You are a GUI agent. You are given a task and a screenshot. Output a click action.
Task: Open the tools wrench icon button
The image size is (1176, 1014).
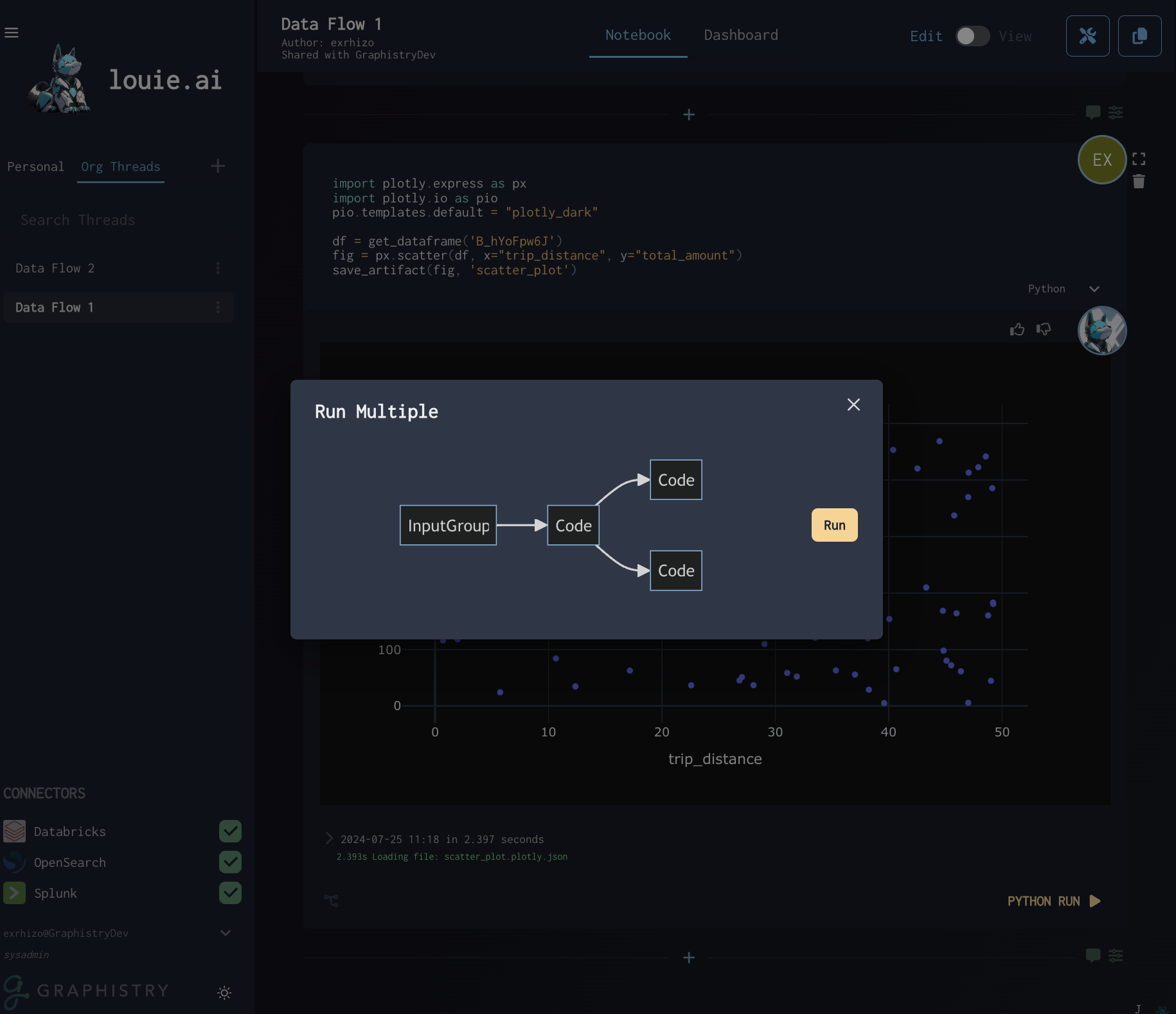1087,36
